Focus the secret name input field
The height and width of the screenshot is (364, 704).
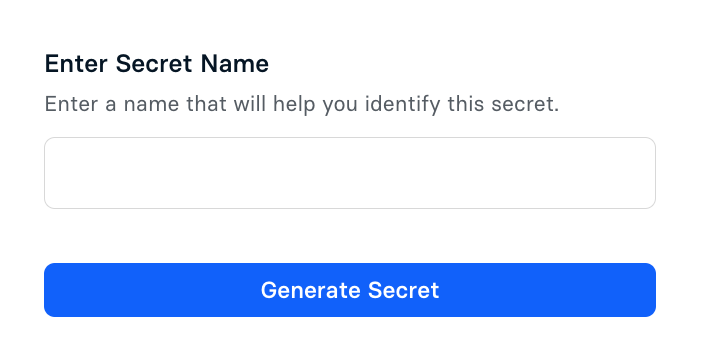click(350, 173)
